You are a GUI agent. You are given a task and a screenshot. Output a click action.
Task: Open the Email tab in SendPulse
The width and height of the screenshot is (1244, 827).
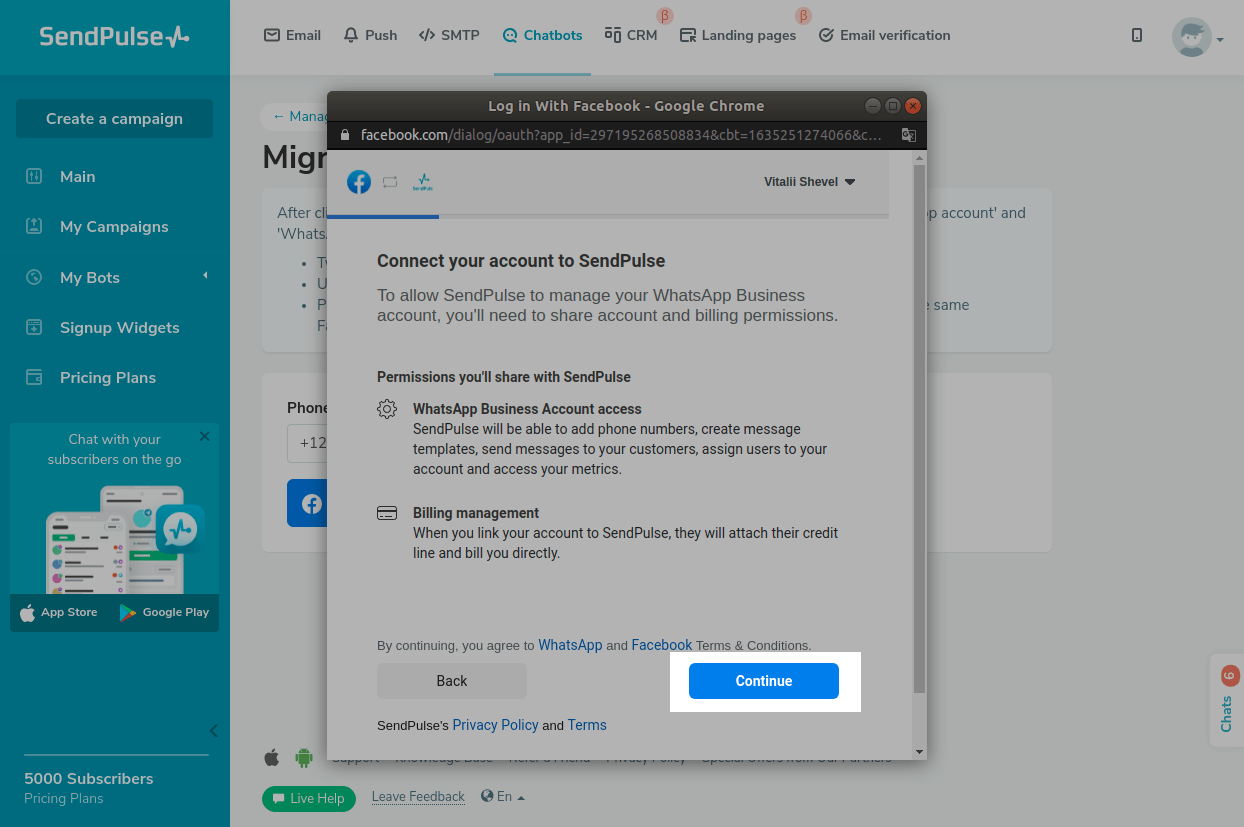[292, 35]
